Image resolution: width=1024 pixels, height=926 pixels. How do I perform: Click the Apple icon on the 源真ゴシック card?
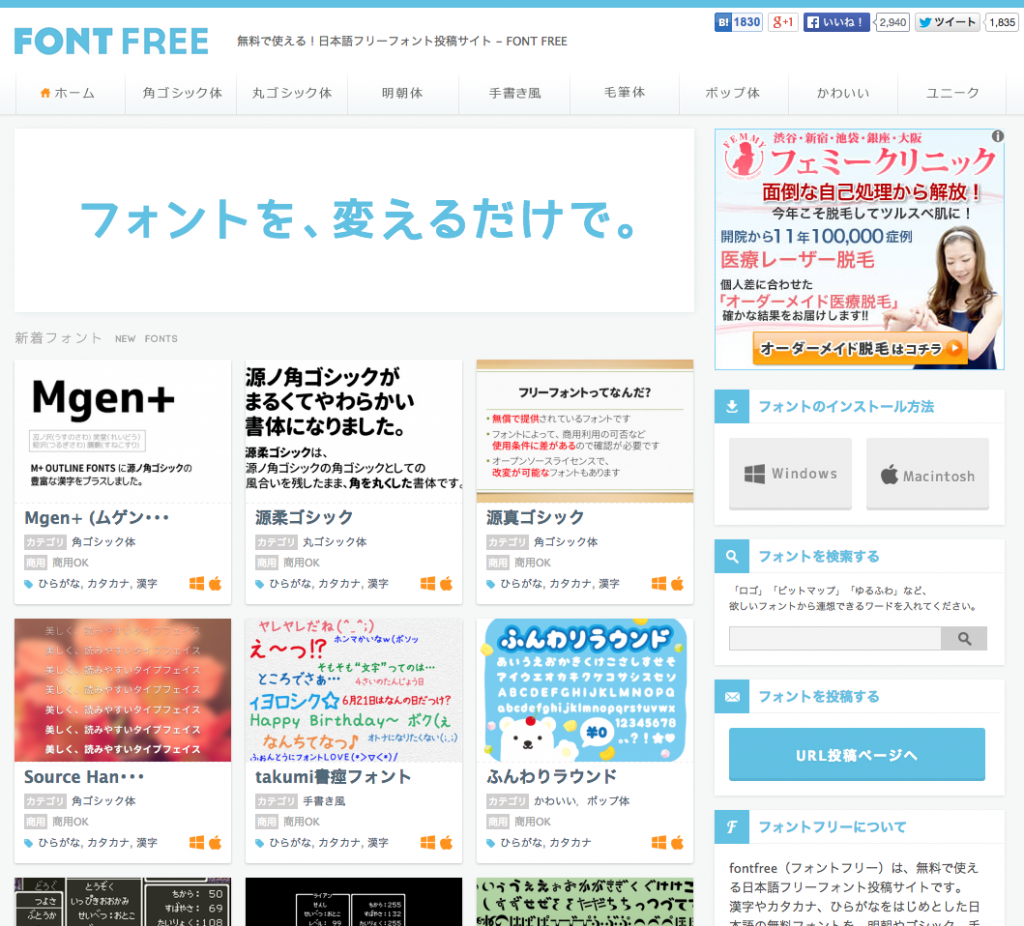pos(677,583)
